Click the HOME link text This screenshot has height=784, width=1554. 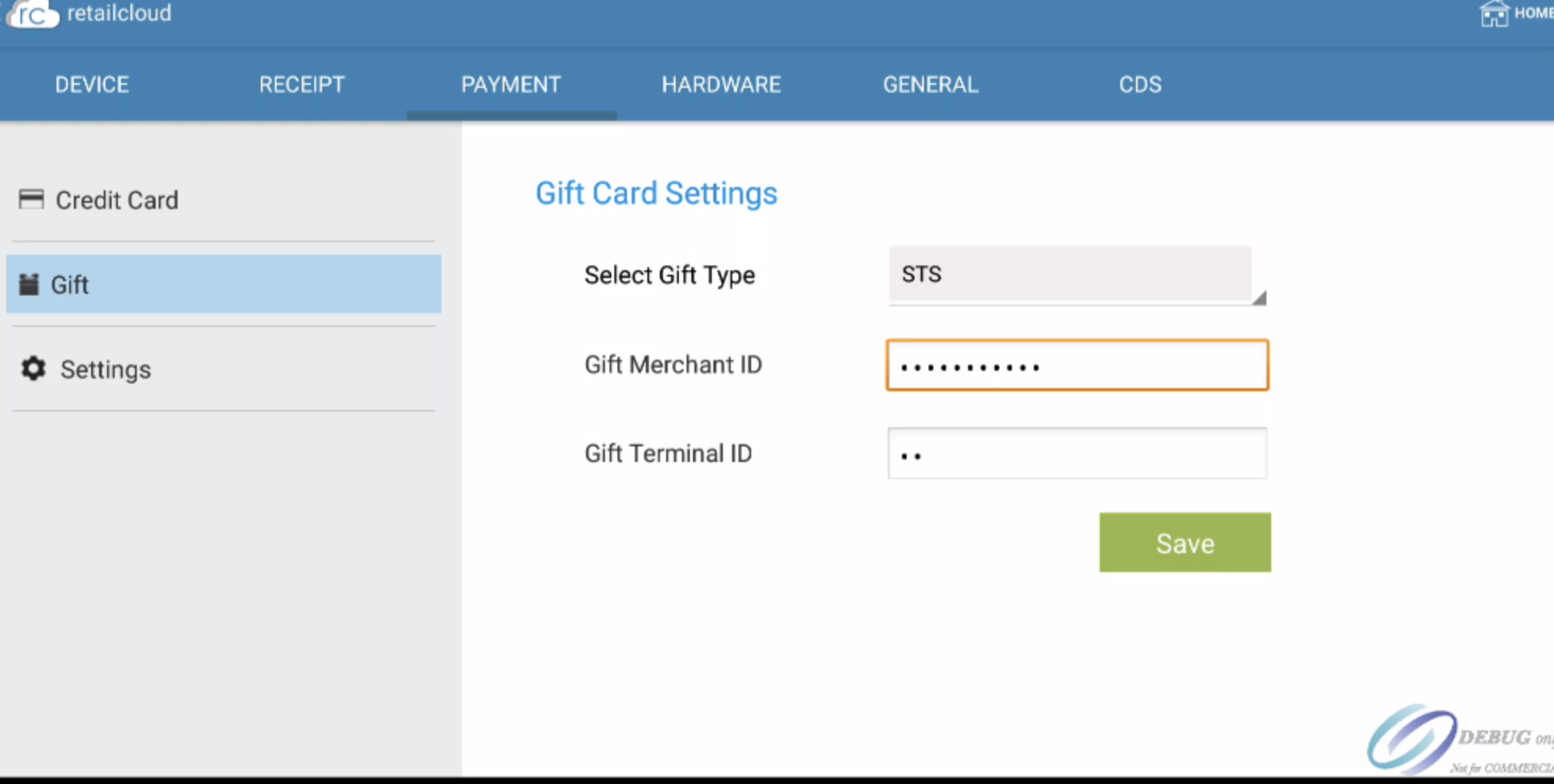pos(1533,13)
